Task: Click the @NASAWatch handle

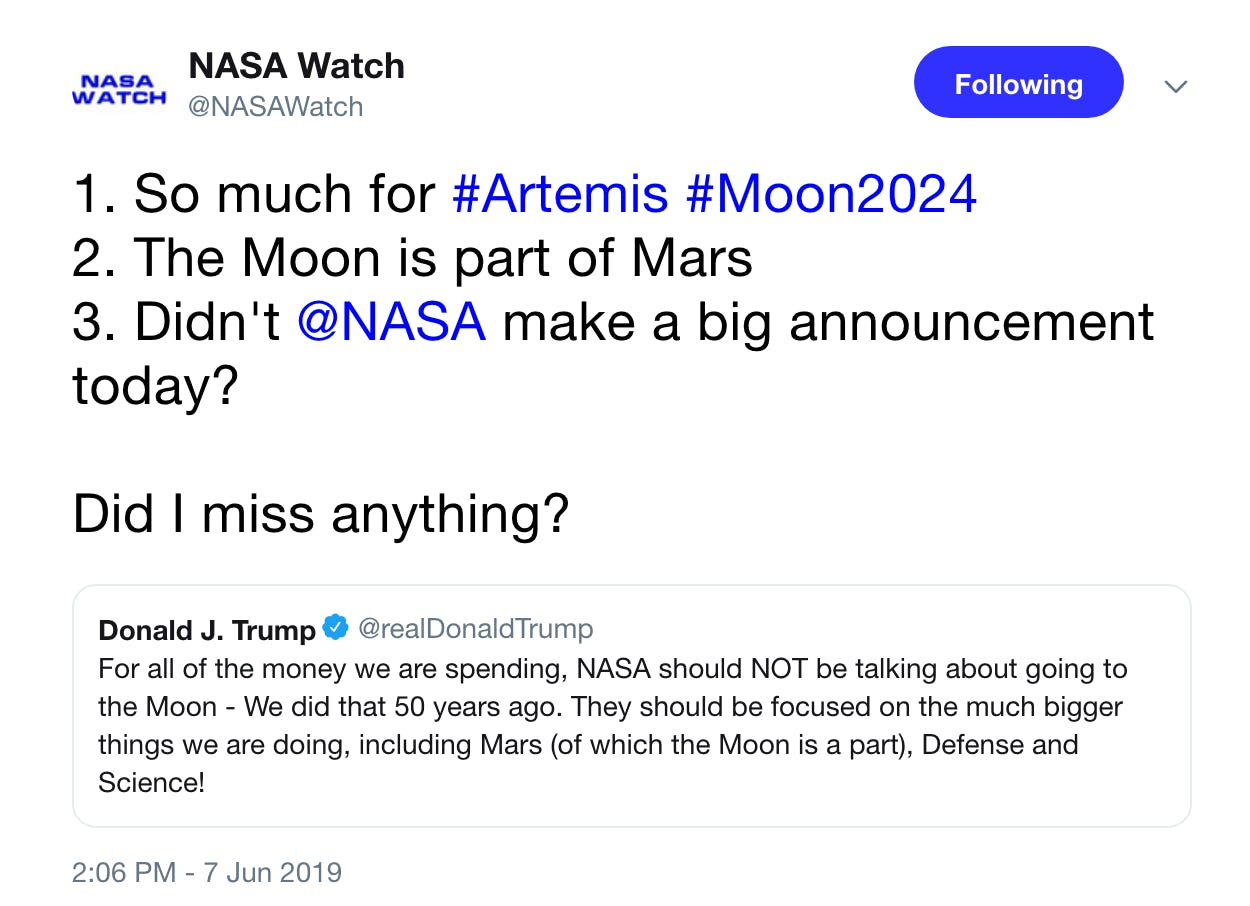Action: 275,107
